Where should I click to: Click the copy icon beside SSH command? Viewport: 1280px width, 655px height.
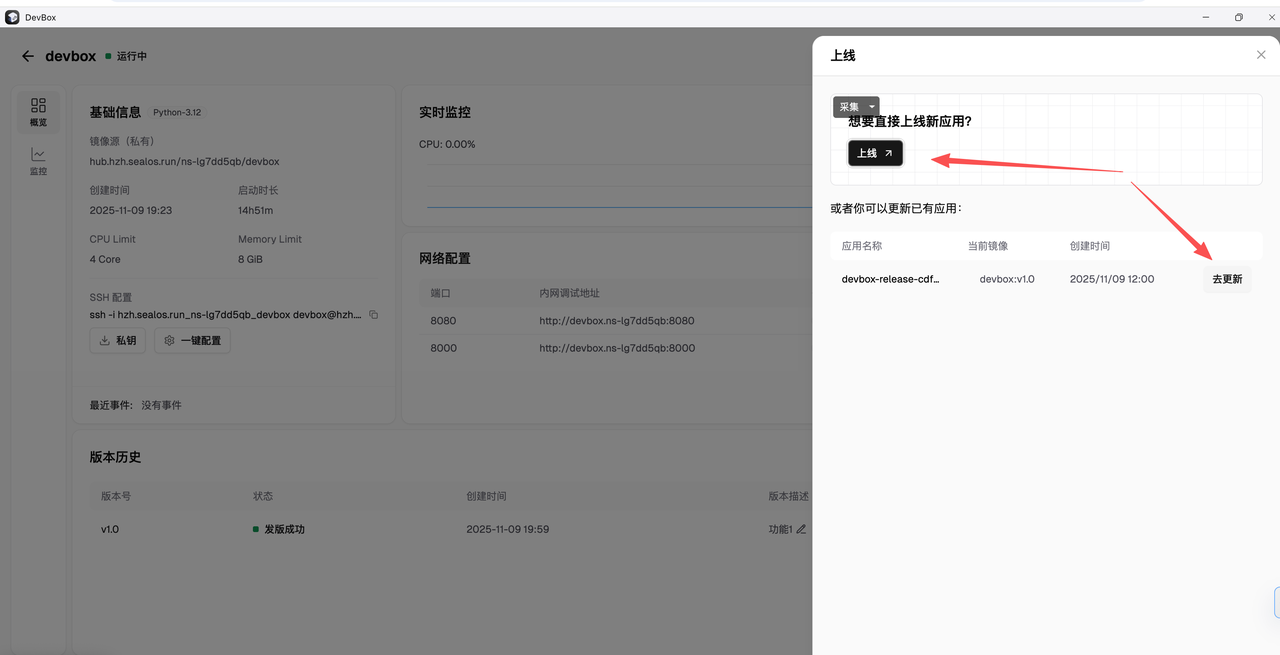[373, 314]
